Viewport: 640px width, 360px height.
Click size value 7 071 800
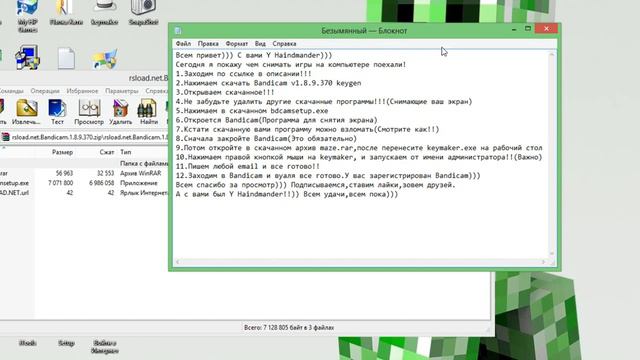click(x=60, y=183)
